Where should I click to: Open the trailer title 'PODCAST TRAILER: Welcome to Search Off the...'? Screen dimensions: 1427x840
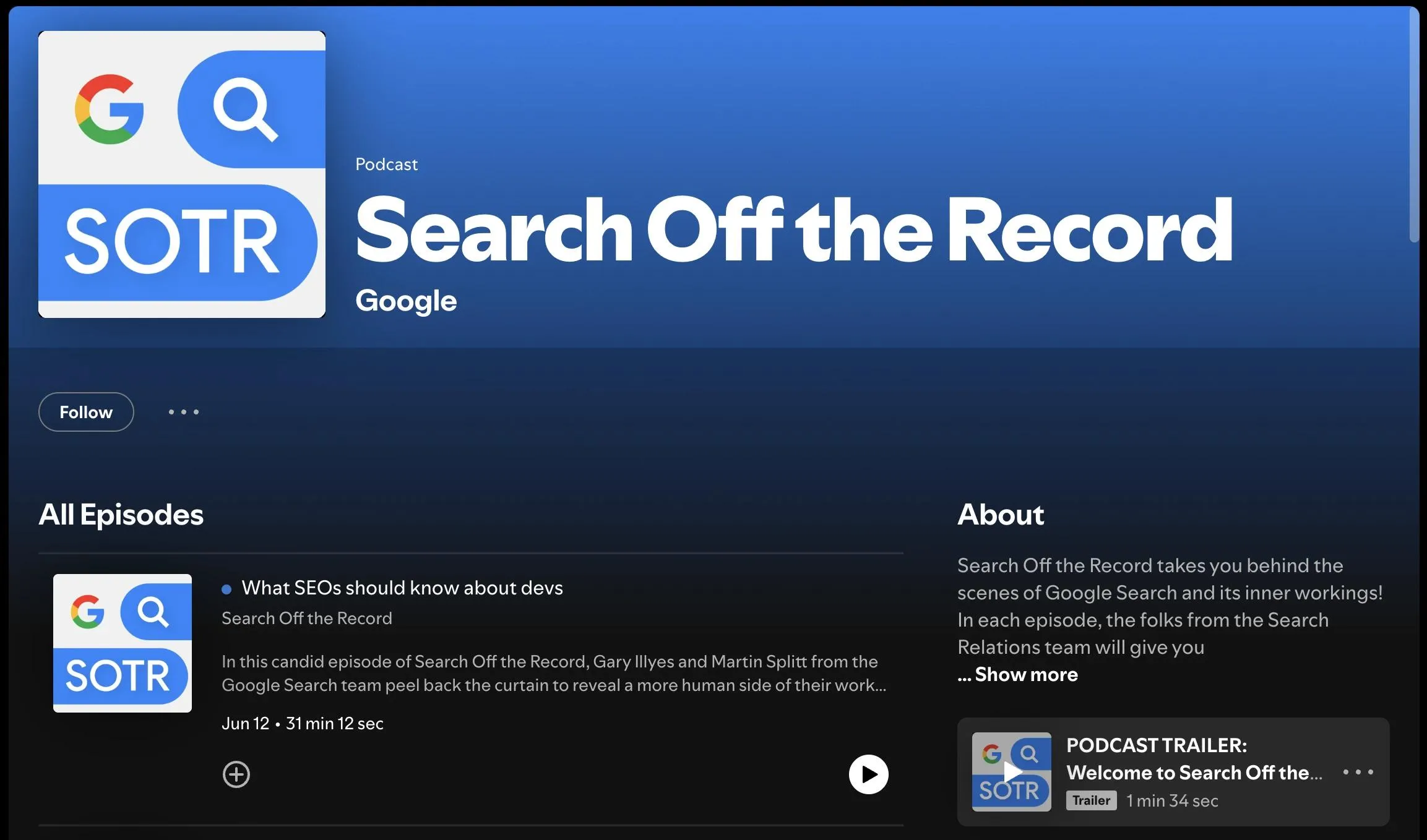[1194, 759]
